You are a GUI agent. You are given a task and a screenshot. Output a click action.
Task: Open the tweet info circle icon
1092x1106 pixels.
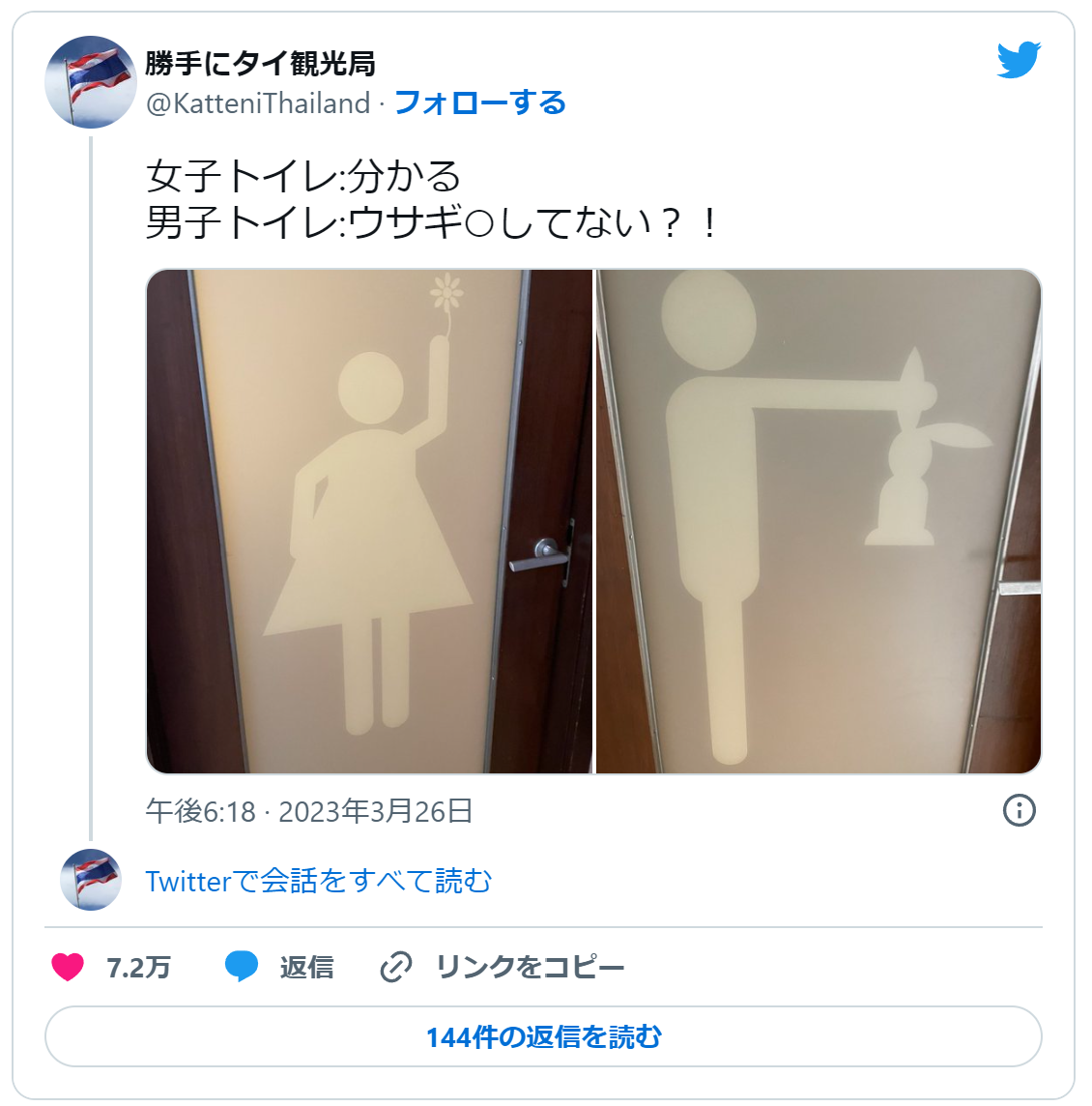pos(1019,810)
